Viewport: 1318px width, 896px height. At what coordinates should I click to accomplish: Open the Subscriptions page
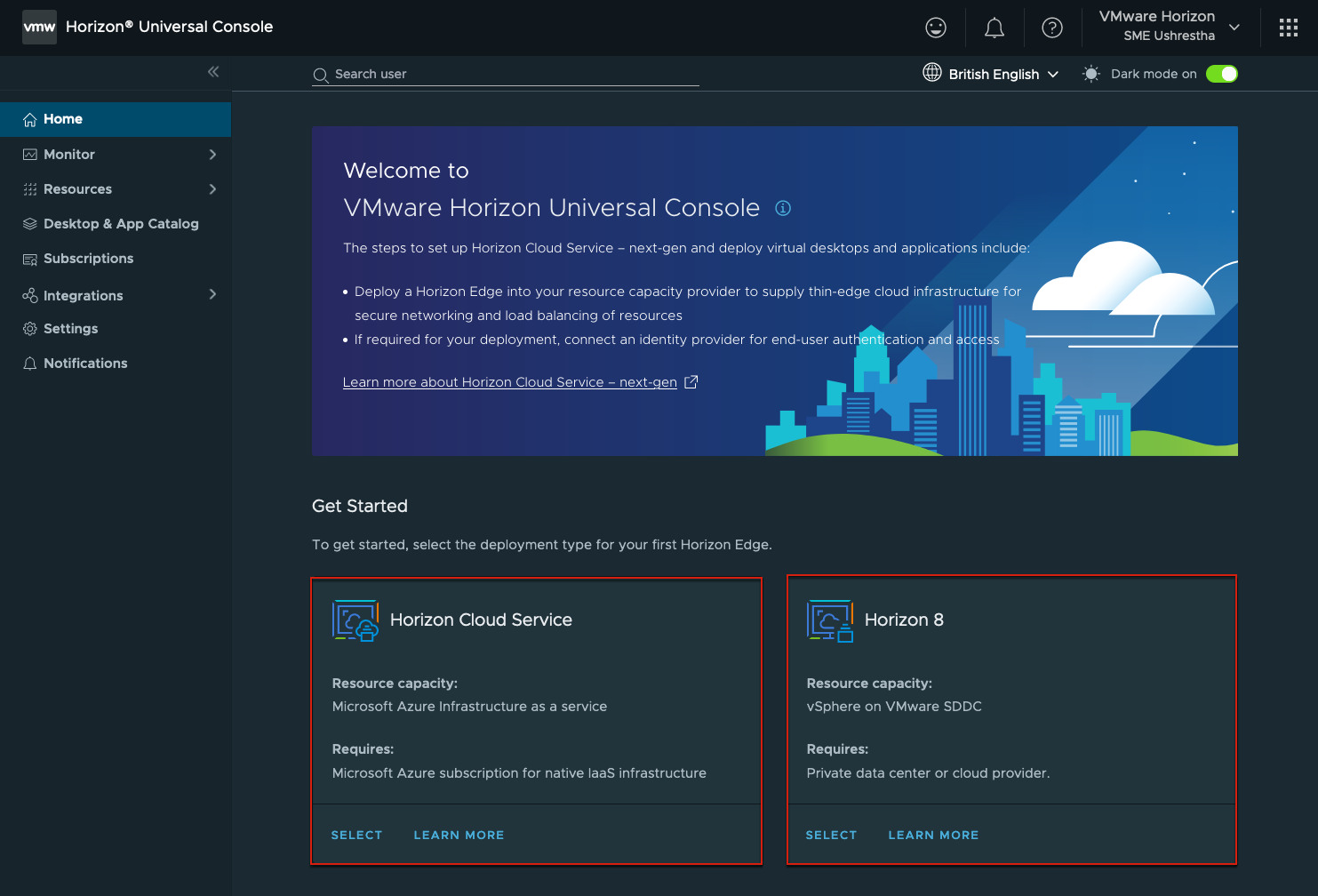click(x=116, y=259)
